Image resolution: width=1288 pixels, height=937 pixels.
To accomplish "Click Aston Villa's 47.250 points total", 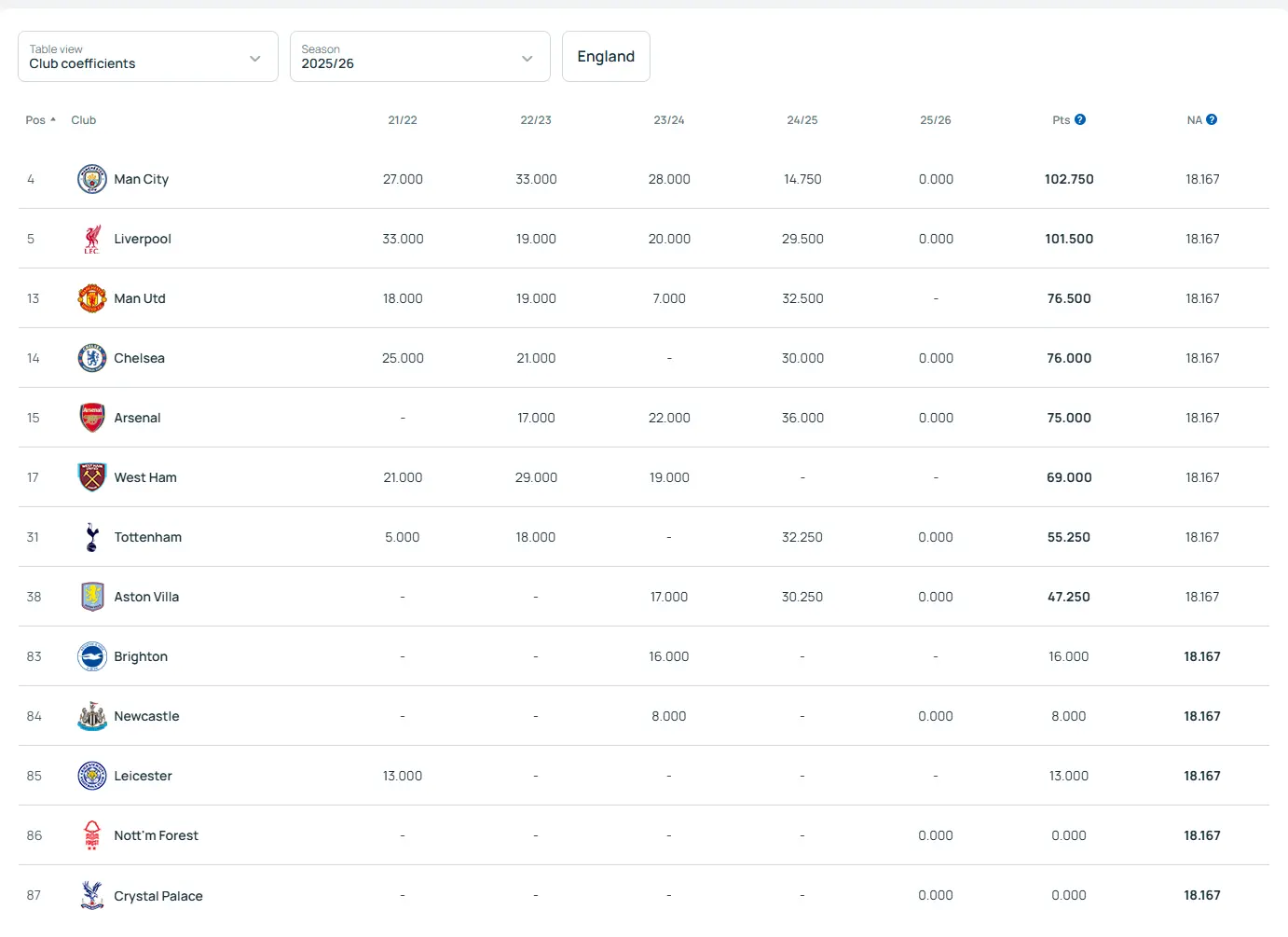I will [x=1069, y=597].
